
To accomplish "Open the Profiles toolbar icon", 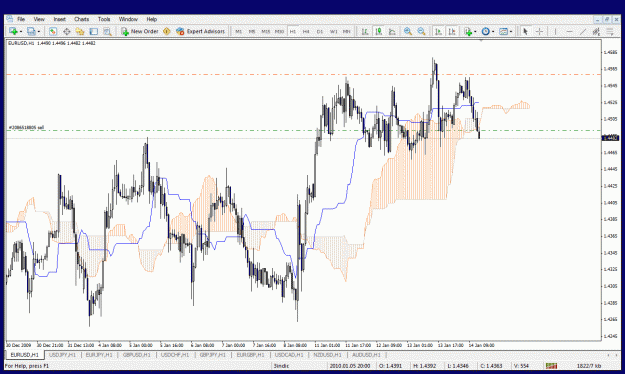I will click(x=31, y=31).
